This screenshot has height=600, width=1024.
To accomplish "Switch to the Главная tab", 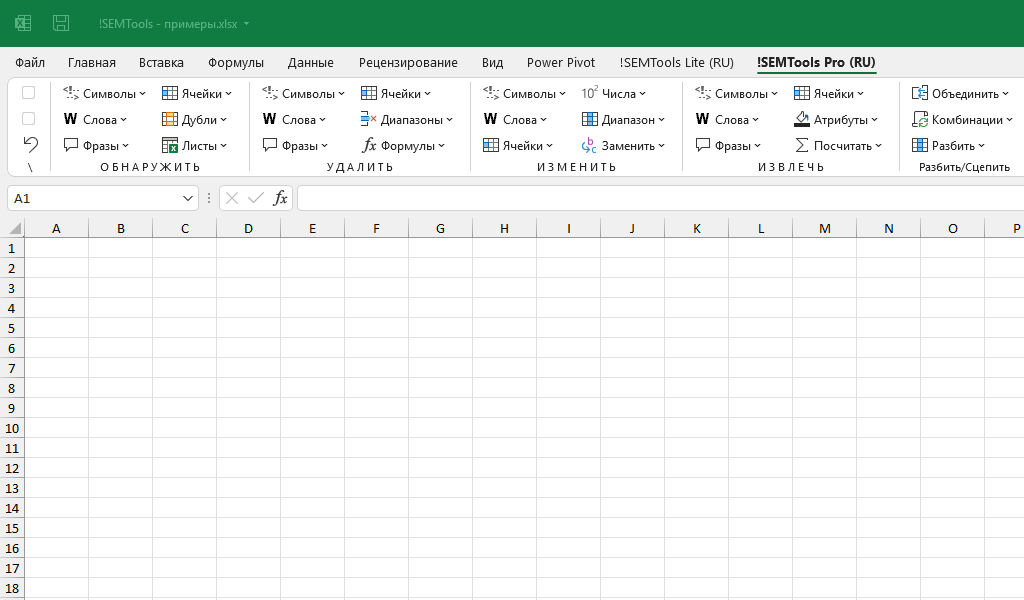I will [x=91, y=63].
